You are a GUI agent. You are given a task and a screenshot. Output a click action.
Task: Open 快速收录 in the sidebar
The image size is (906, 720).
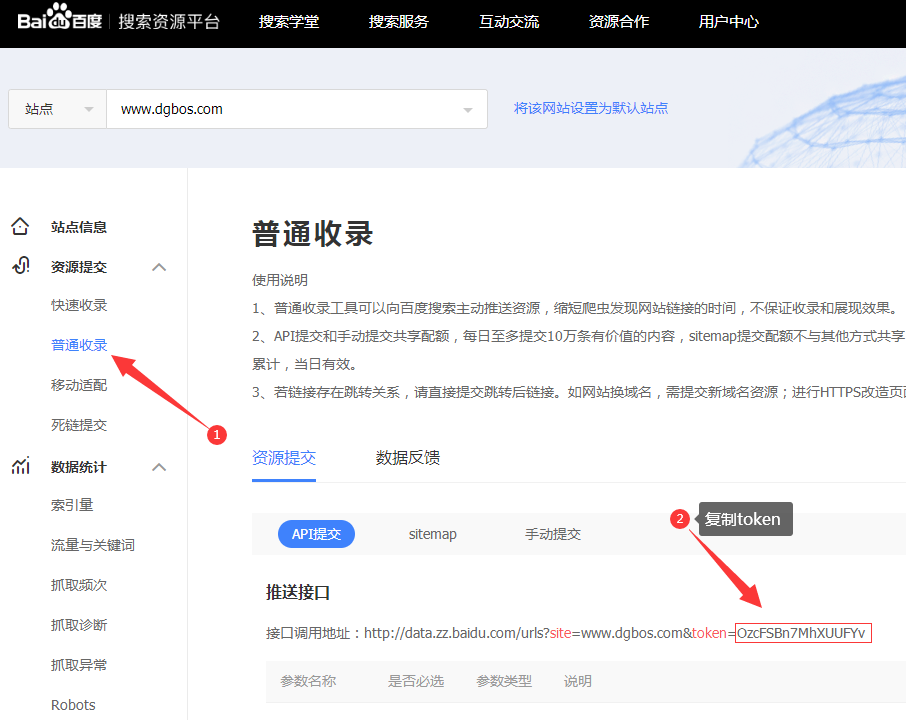tap(79, 305)
